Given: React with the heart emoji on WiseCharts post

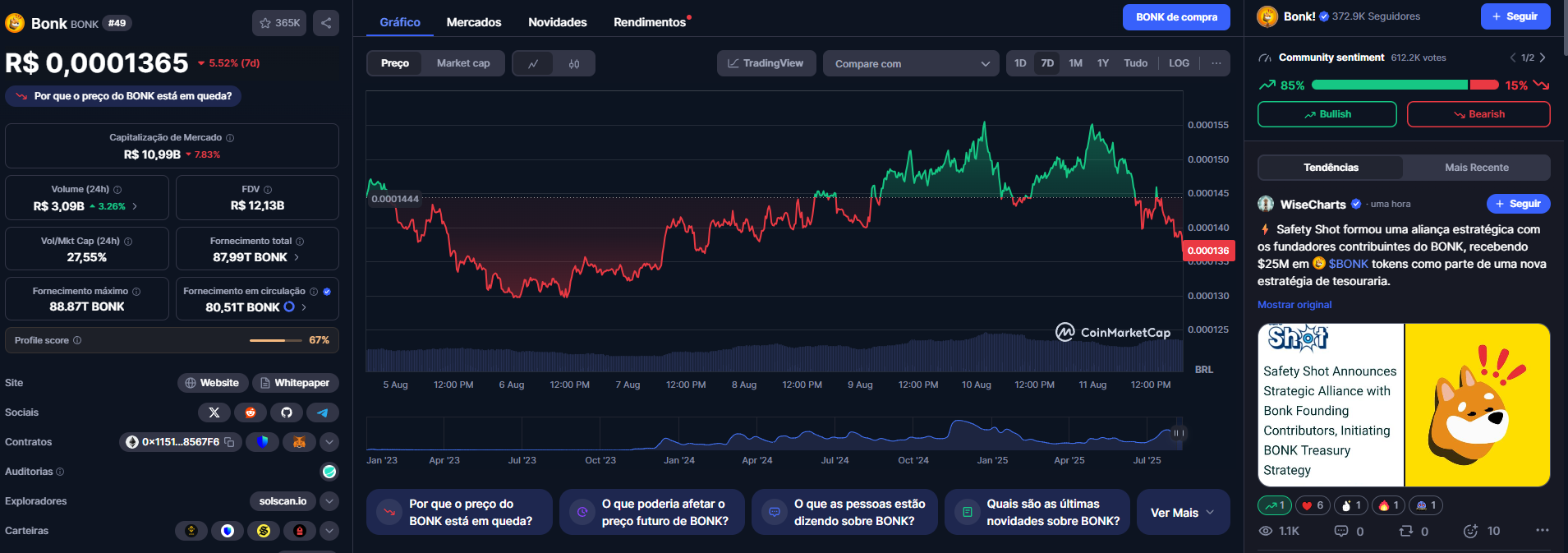Looking at the screenshot, I should pyautogui.click(x=1313, y=505).
